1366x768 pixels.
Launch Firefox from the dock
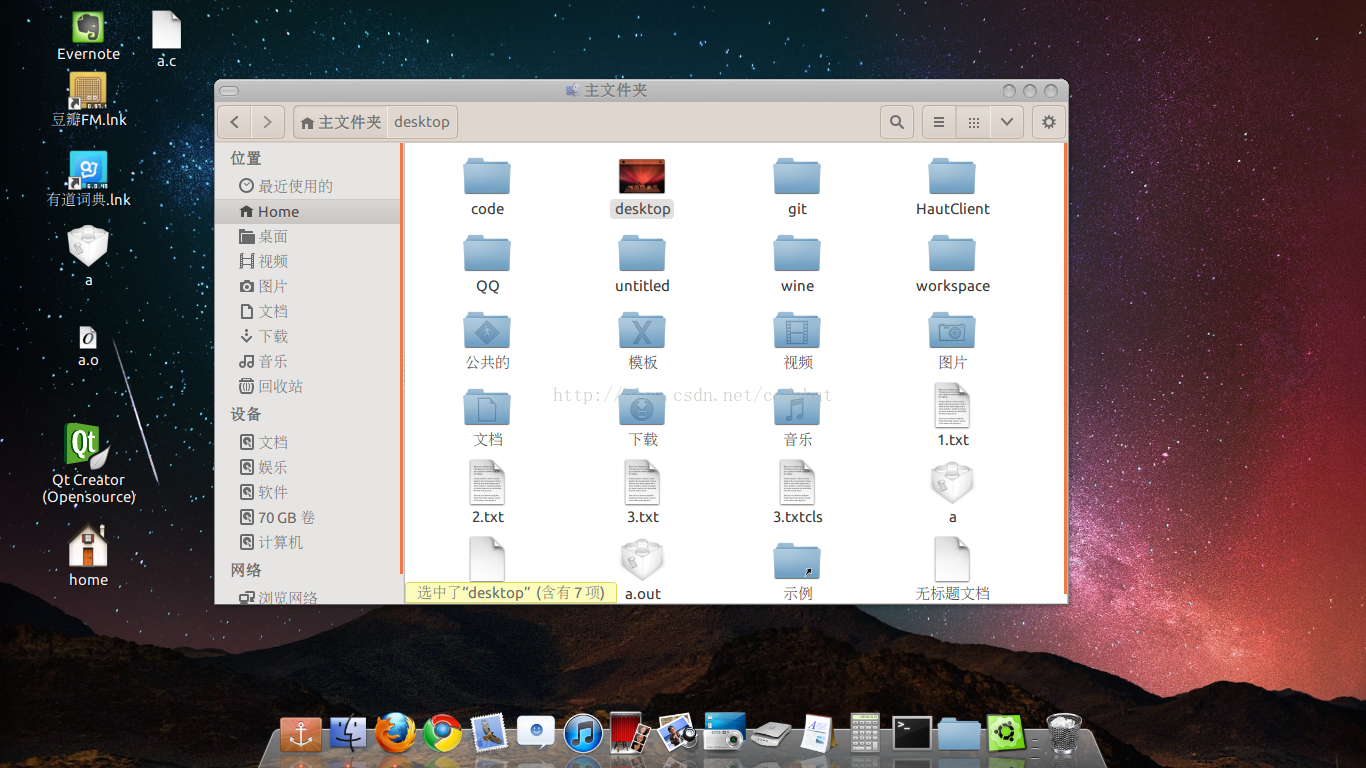pyautogui.click(x=395, y=733)
